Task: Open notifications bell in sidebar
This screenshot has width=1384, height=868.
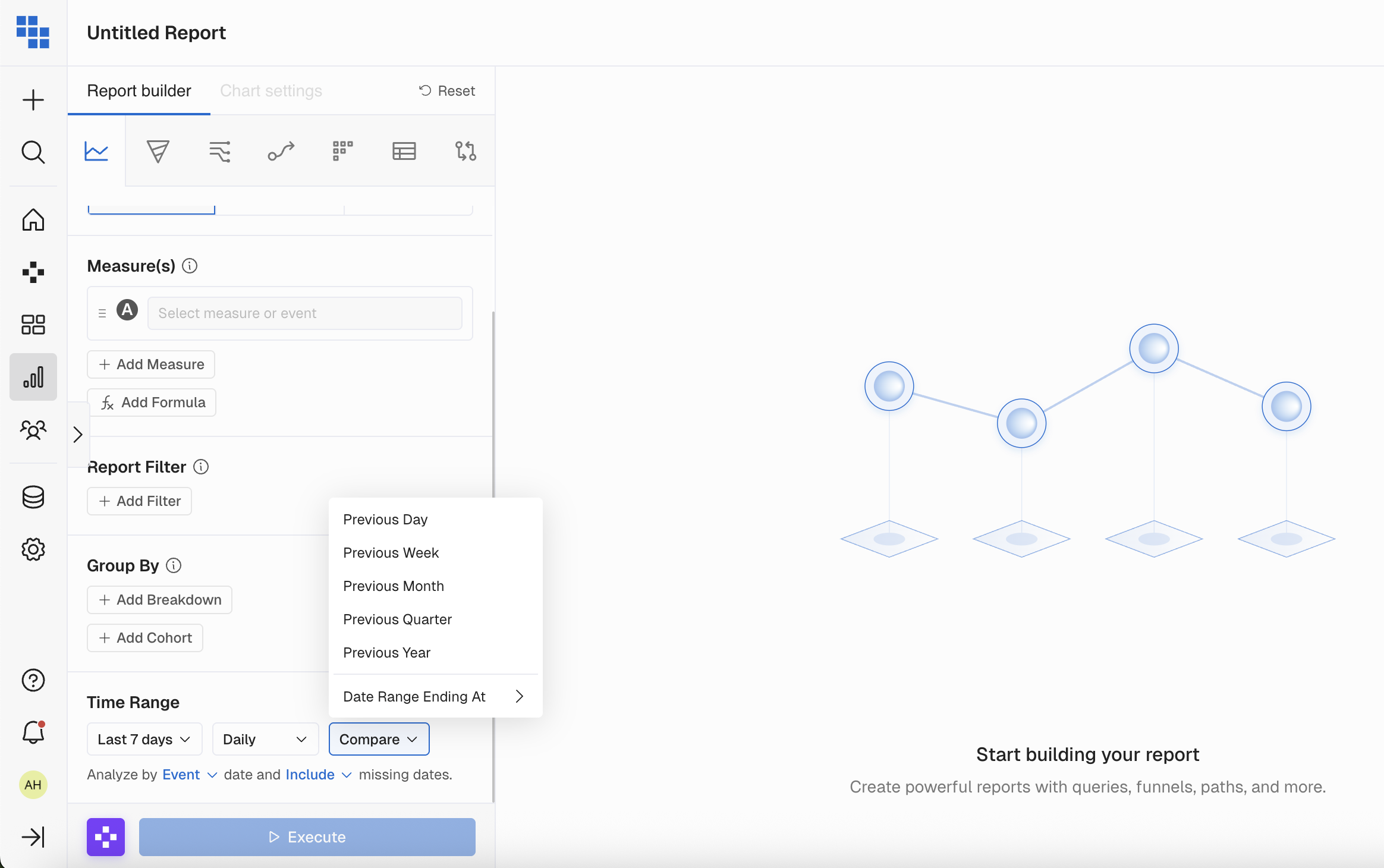Action: point(33,732)
